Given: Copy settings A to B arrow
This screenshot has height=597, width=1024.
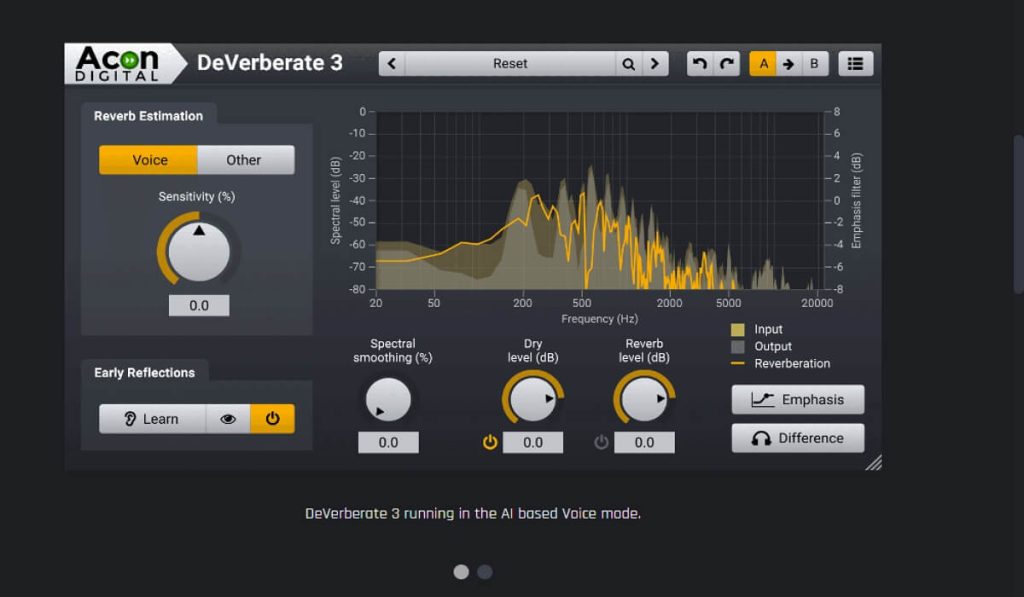Looking at the screenshot, I should click(788, 64).
